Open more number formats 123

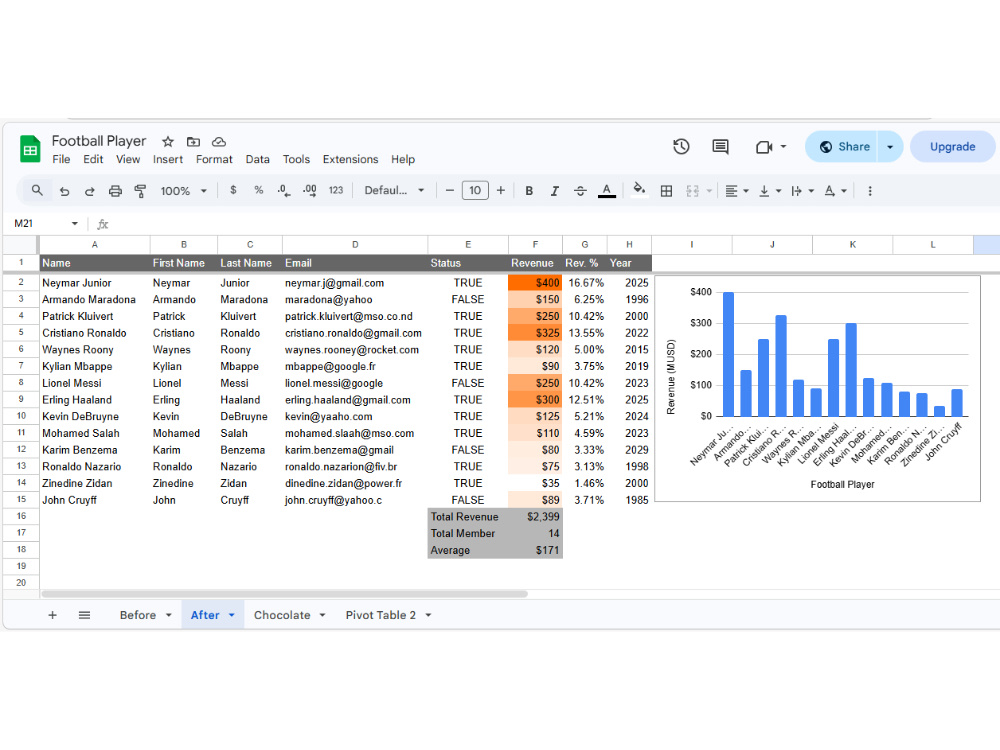[x=335, y=190]
